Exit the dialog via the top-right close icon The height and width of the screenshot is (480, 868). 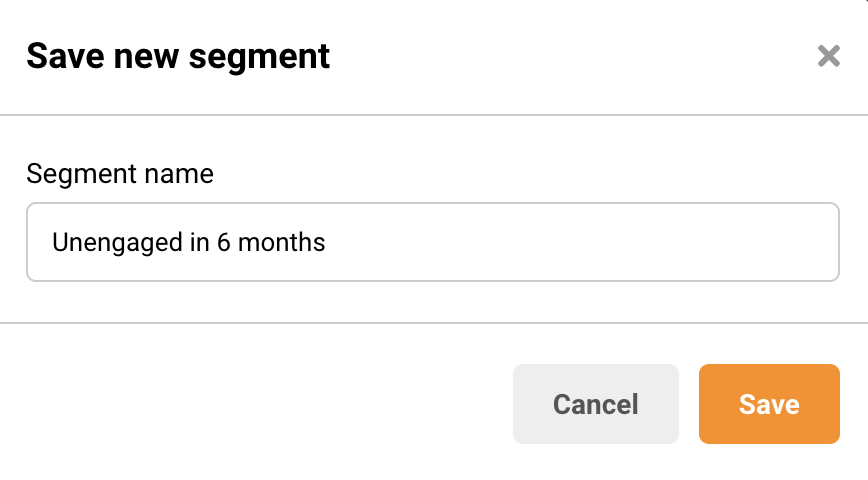[828, 56]
